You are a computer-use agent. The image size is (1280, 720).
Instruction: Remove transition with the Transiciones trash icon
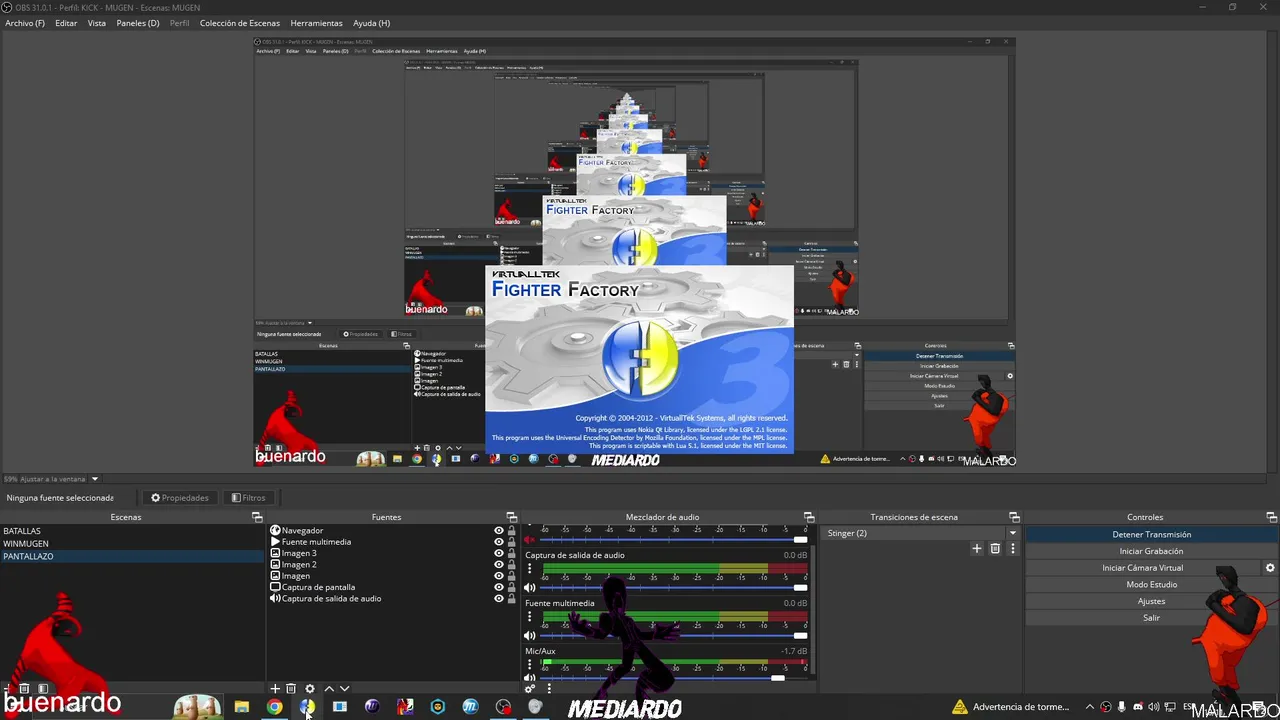[995, 548]
